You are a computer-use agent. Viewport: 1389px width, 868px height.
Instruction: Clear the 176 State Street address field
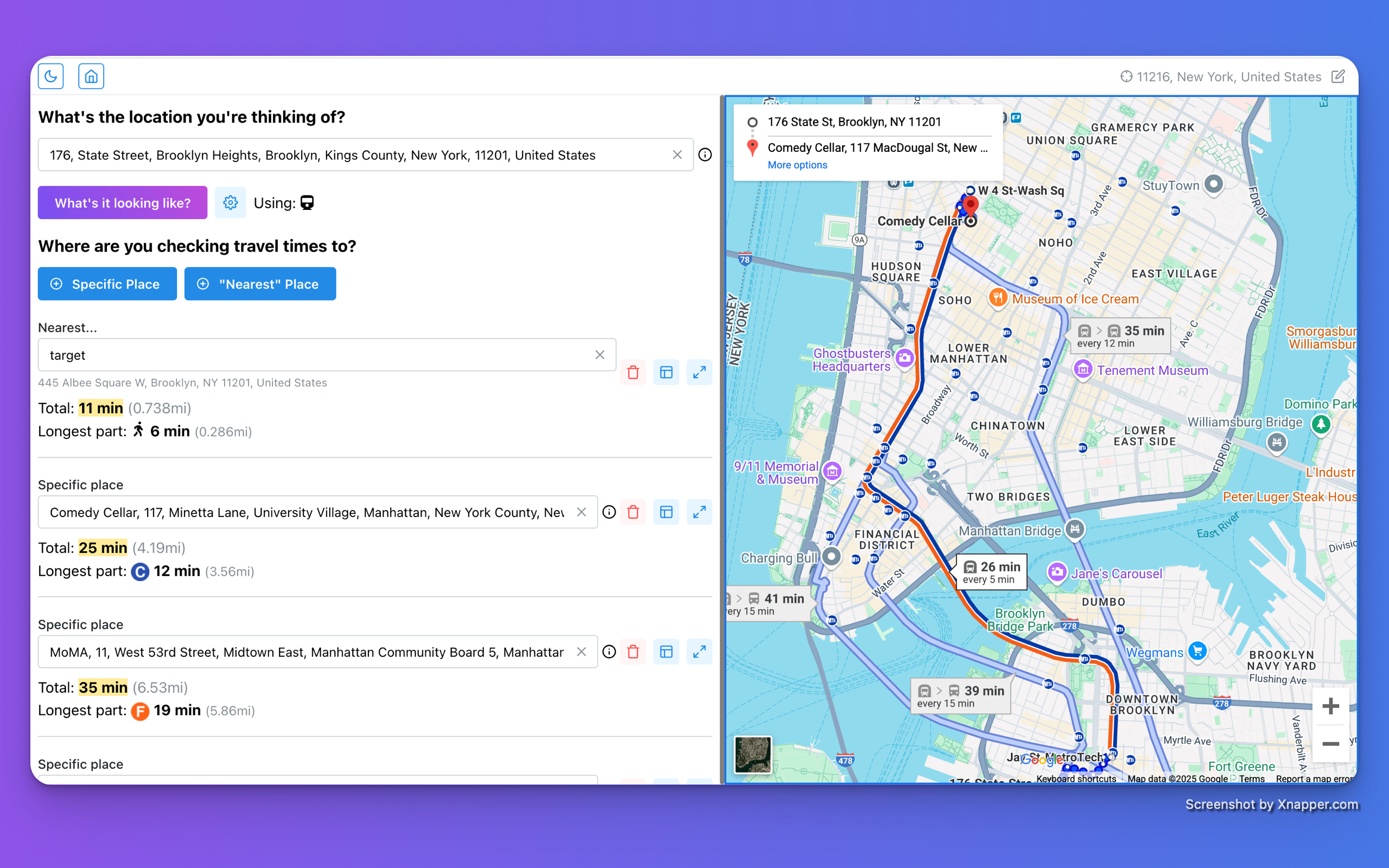point(677,155)
